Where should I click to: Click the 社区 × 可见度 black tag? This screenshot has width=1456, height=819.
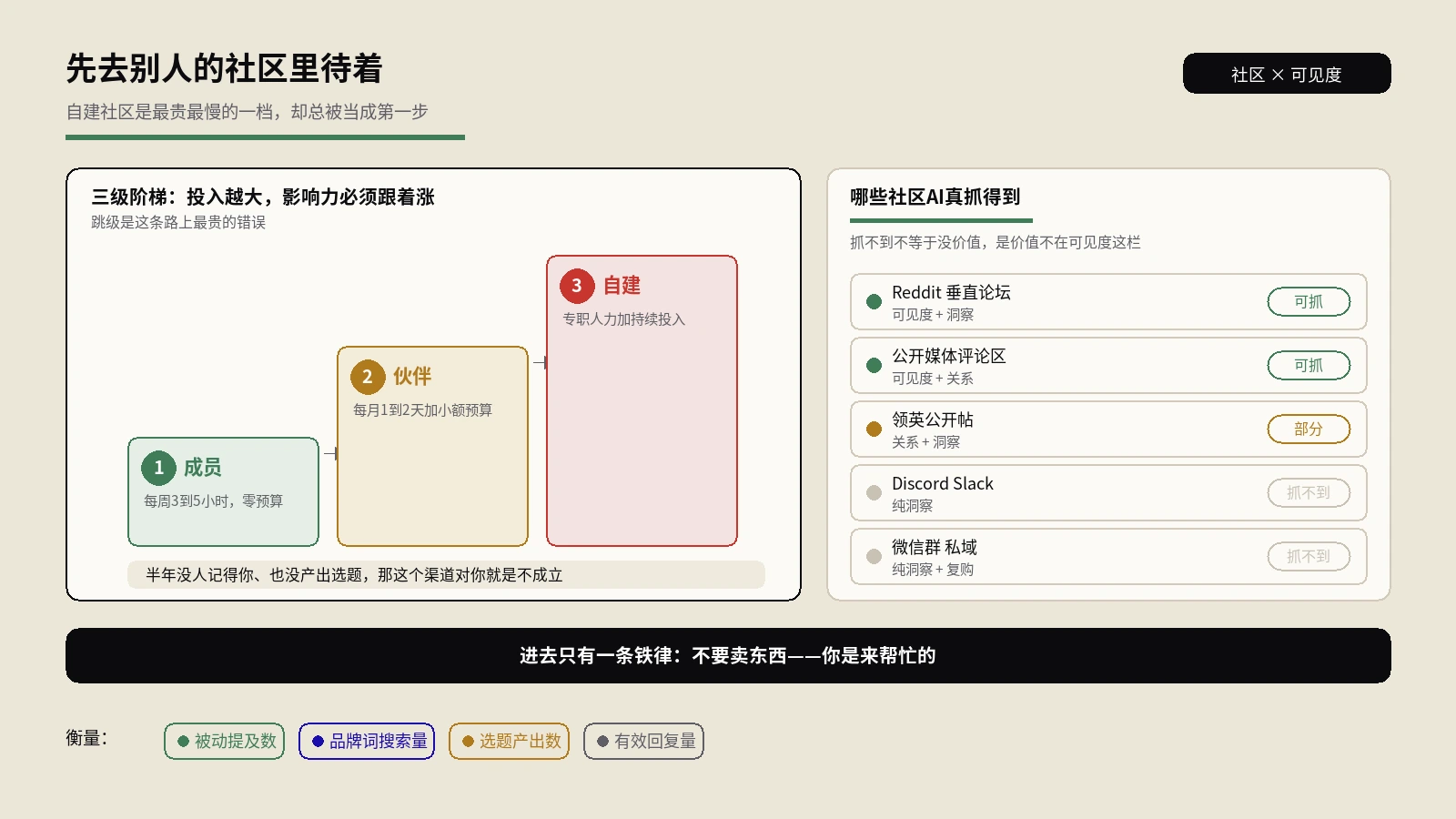(x=1287, y=74)
